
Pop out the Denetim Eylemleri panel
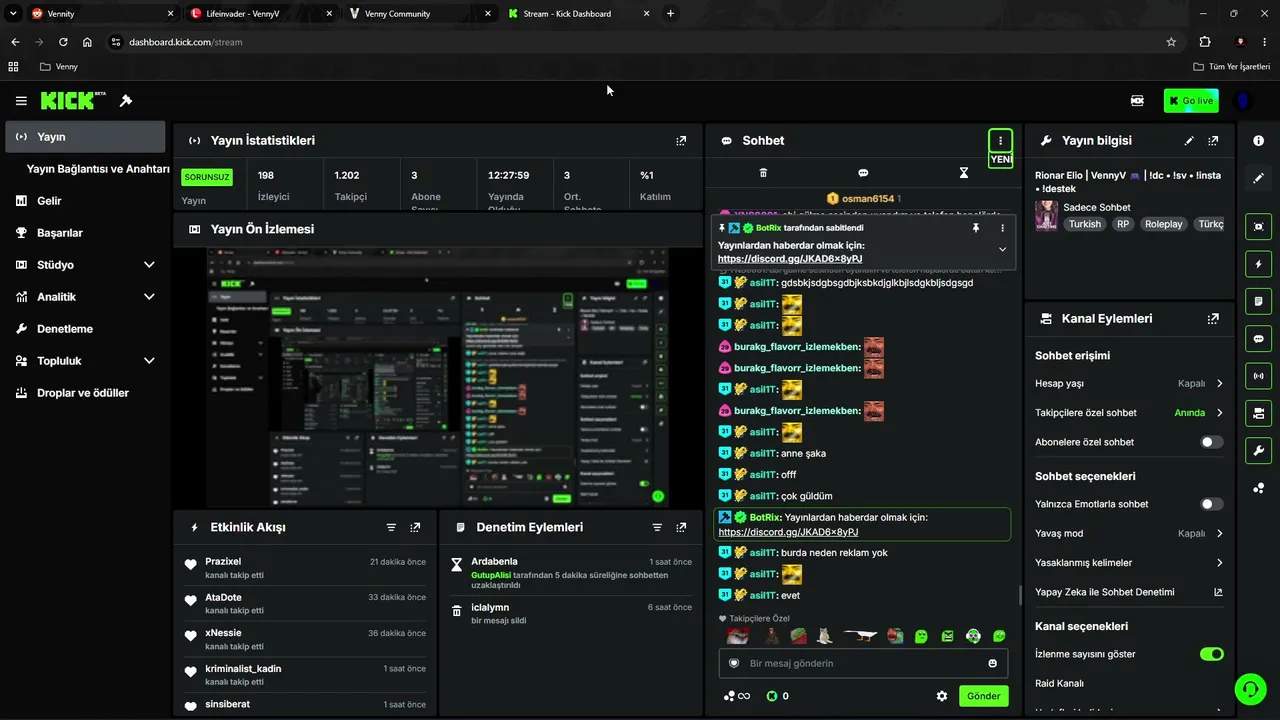681,527
